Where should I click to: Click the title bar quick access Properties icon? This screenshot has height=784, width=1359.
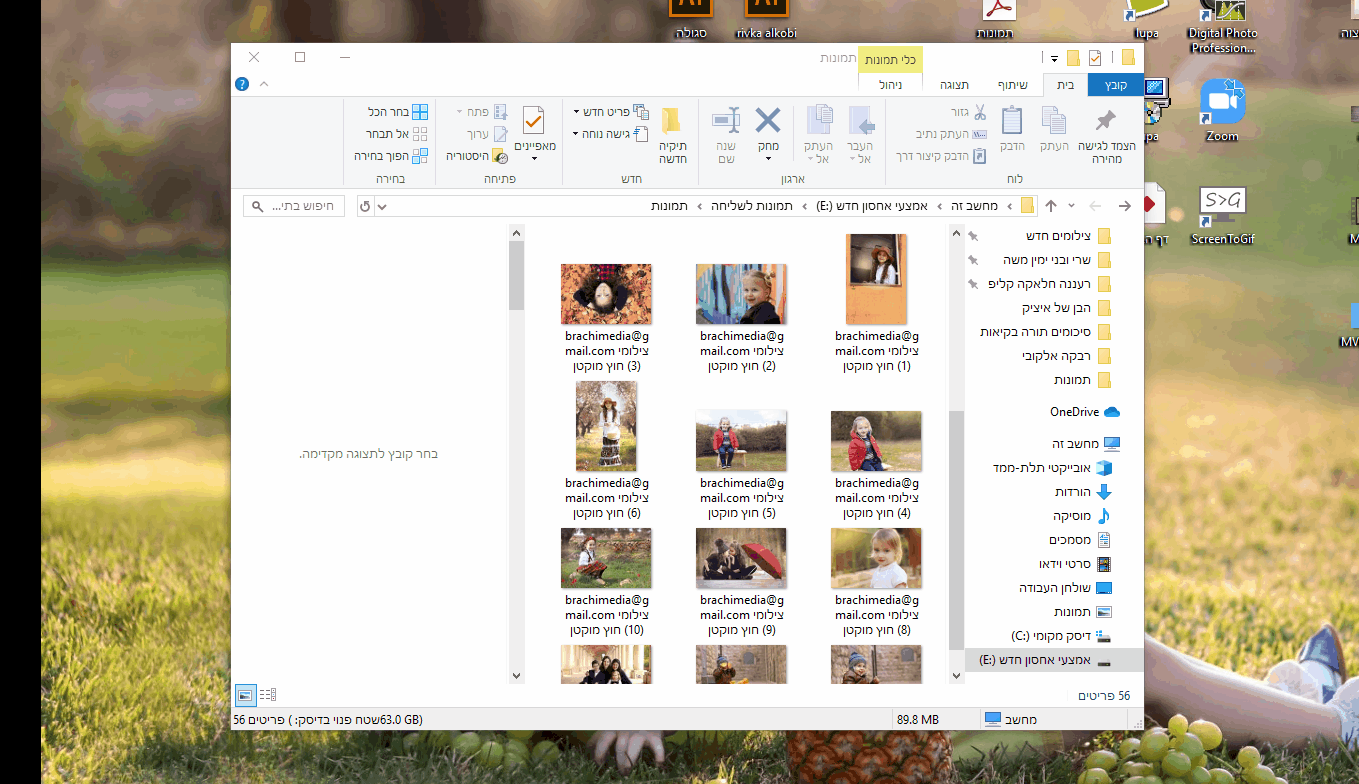click(x=1095, y=57)
